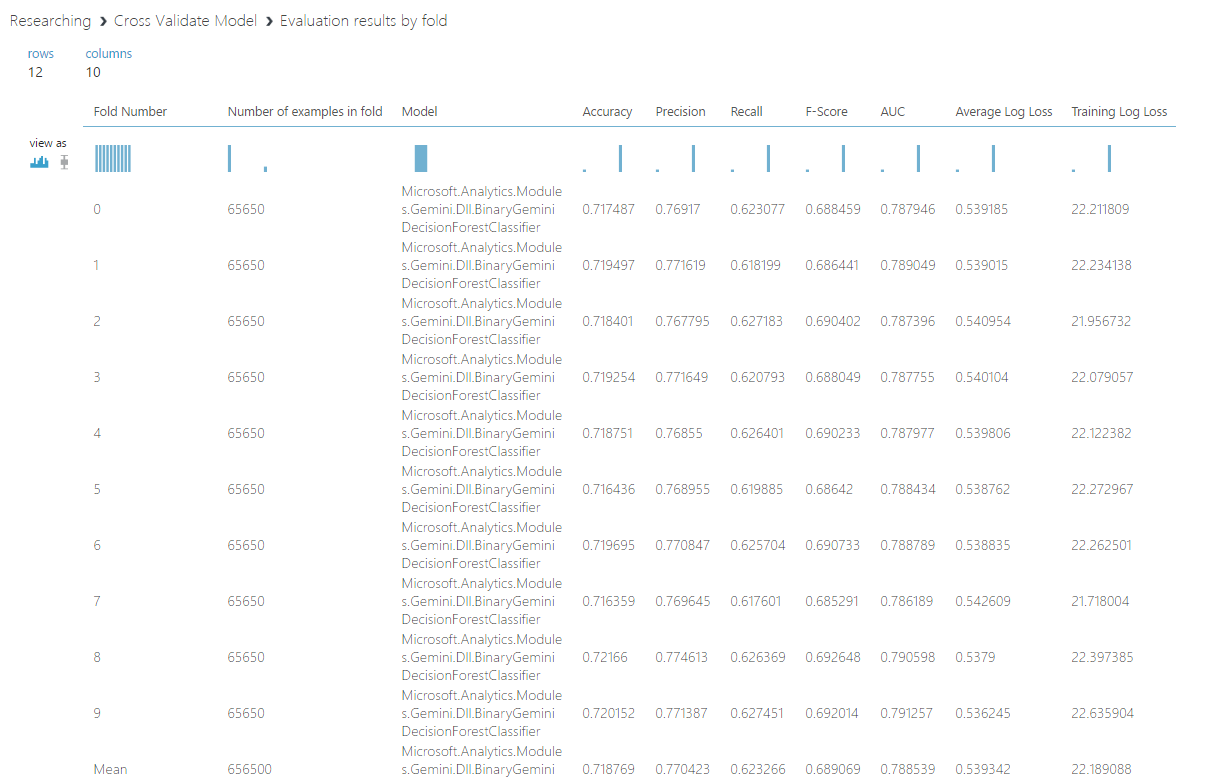The width and height of the screenshot is (1213, 778).
Task: Click average log loss value 0.539806
Action: coord(982,433)
